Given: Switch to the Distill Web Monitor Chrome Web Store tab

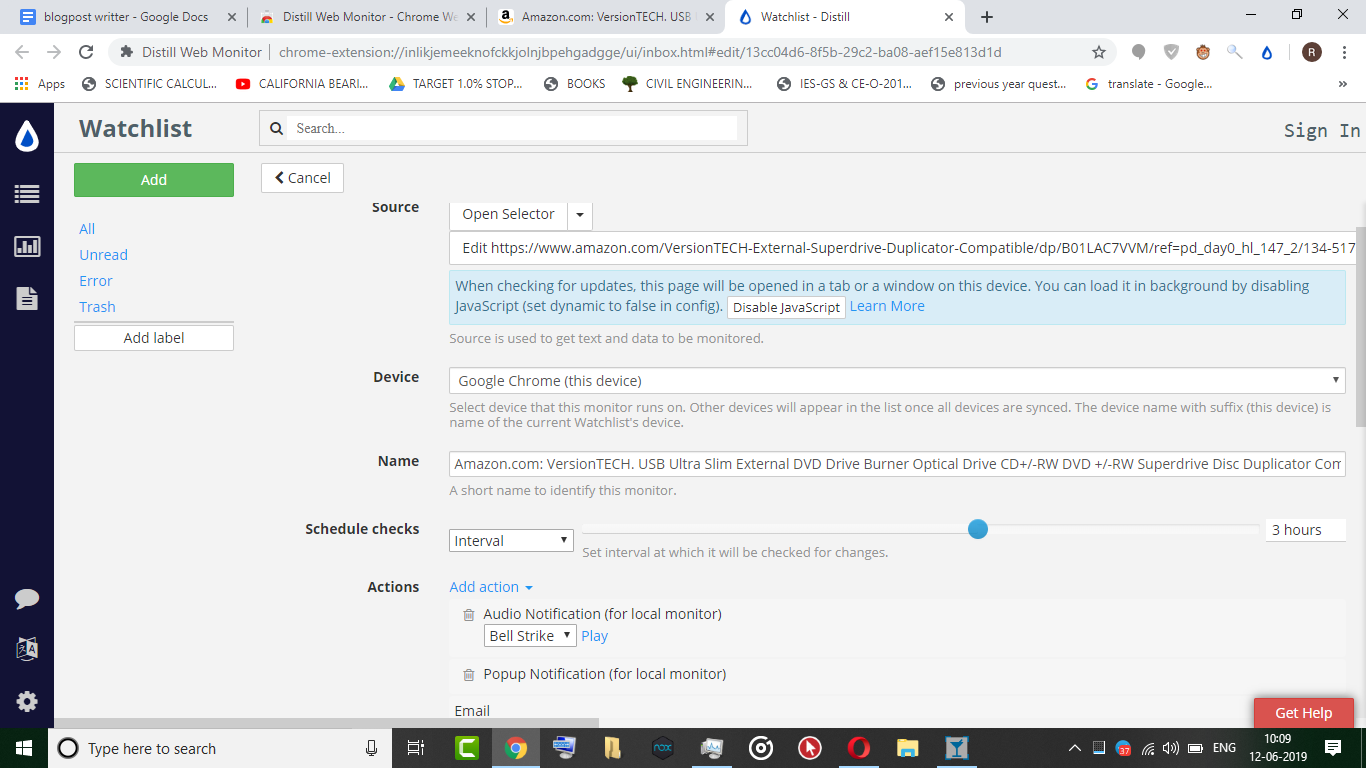Looking at the screenshot, I should pyautogui.click(x=365, y=17).
